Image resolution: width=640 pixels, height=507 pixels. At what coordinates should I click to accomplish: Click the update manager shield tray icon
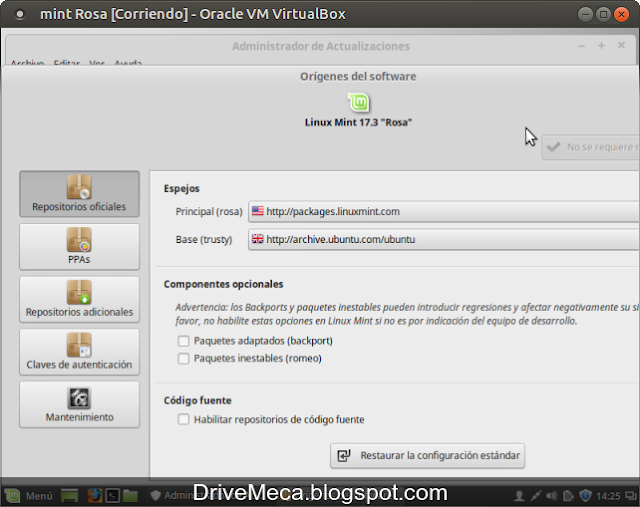tap(585, 496)
